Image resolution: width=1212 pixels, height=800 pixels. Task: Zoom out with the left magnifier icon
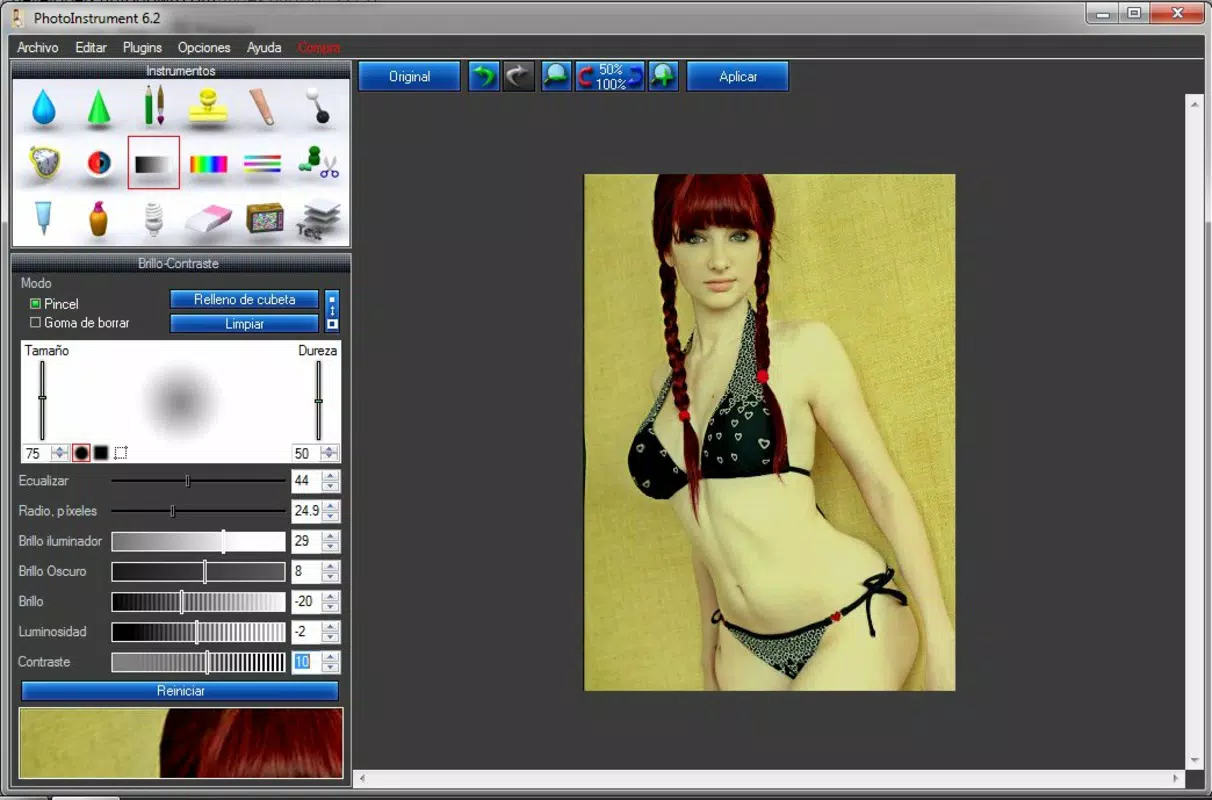point(556,76)
